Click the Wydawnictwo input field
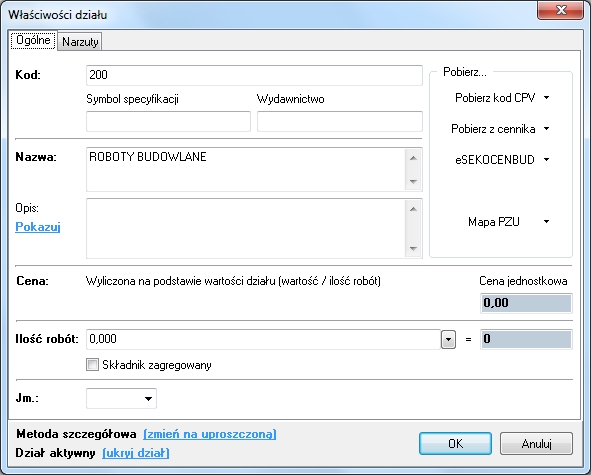591x475 pixels. 340,121
